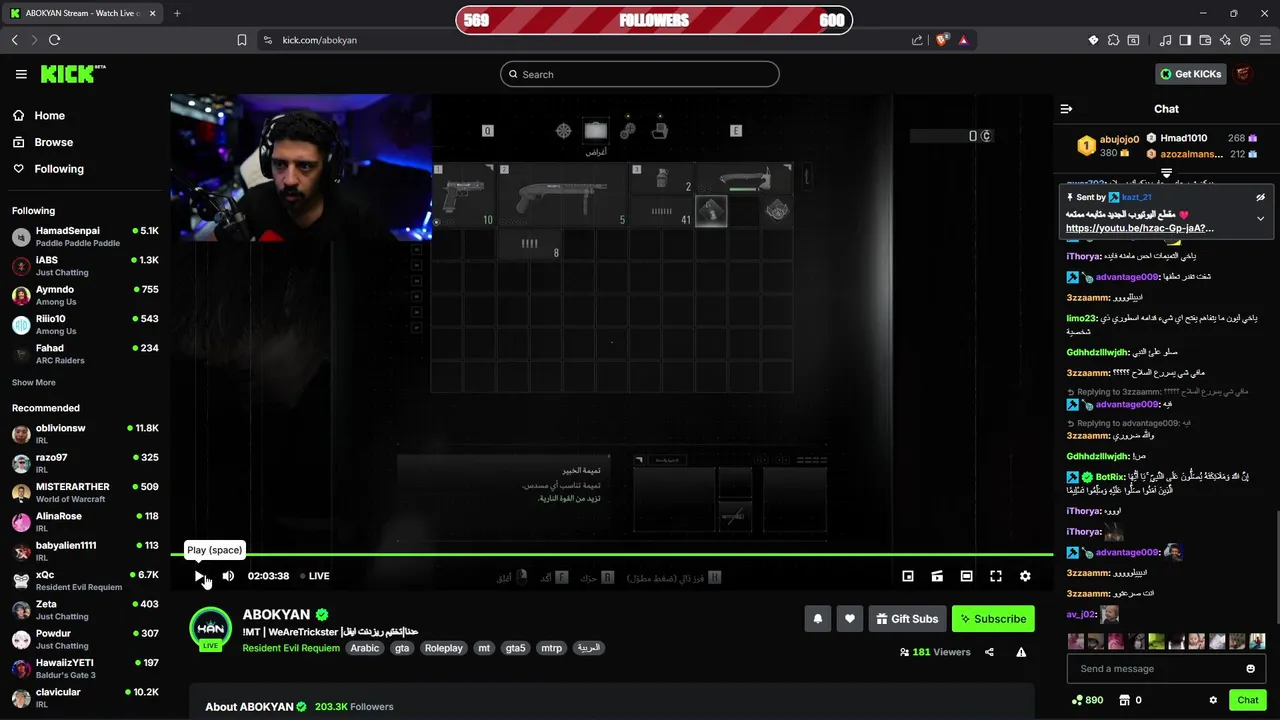Screen dimensions: 1280x720
Task: Open Leo AI sparkle icon
Action: coord(1225,40)
